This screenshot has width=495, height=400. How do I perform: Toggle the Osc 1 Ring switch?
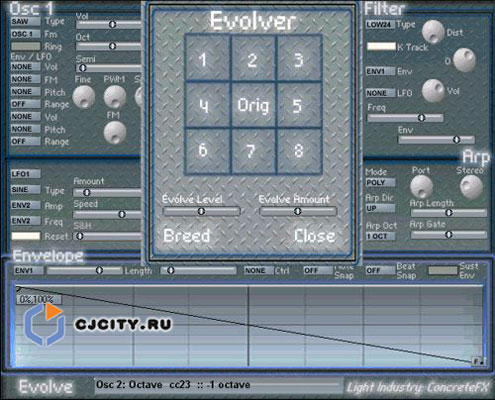(x=26, y=46)
